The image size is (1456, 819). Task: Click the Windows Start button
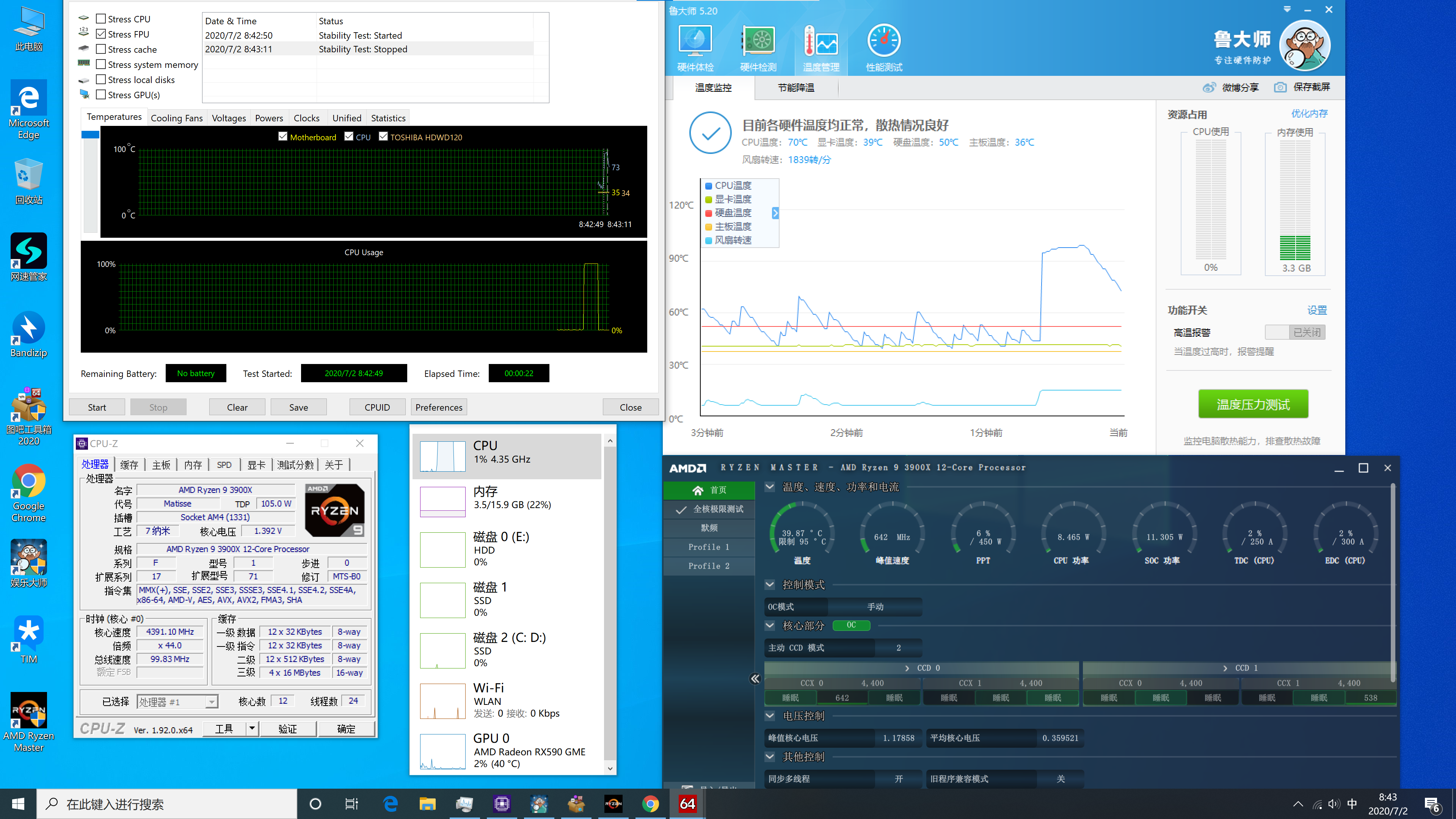18,804
